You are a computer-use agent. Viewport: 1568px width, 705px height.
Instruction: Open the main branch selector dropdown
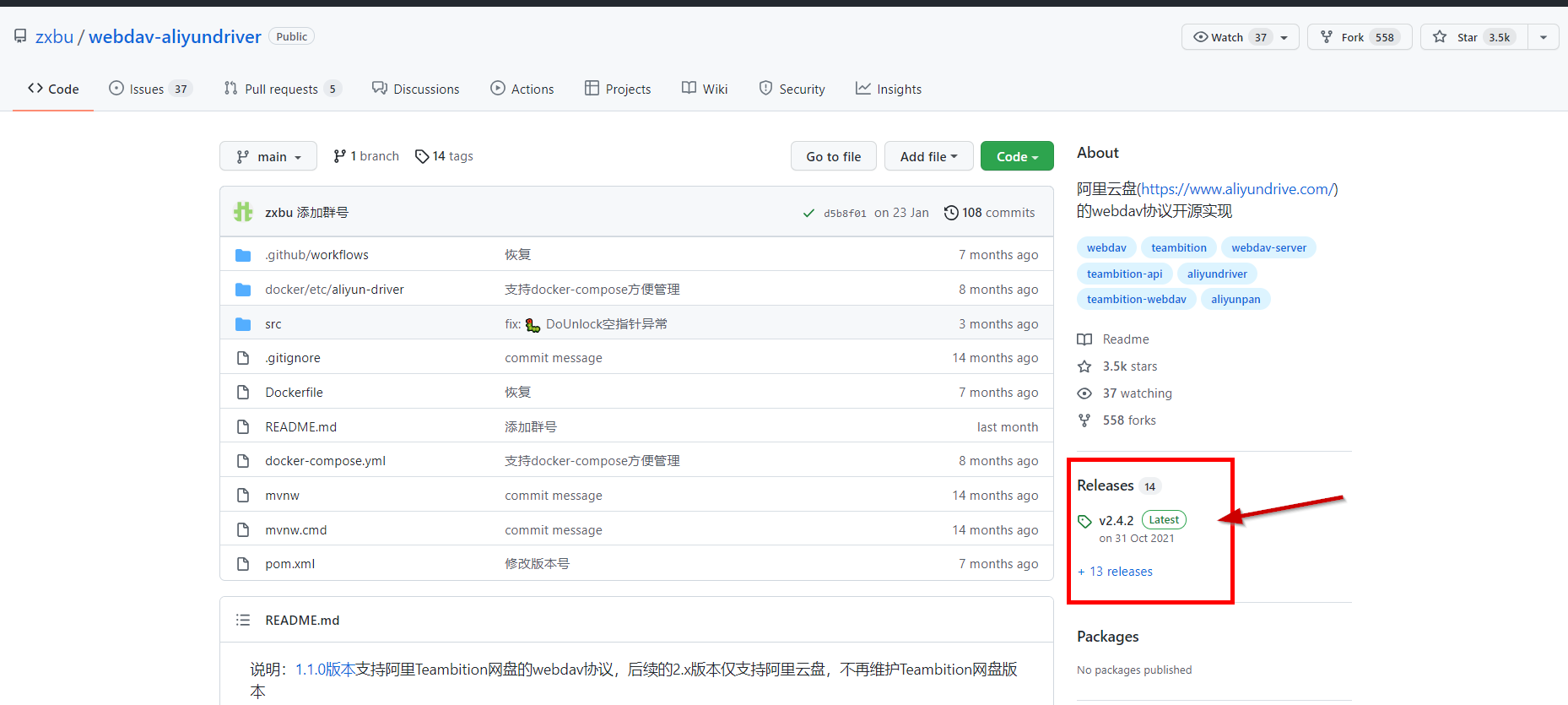click(x=268, y=156)
